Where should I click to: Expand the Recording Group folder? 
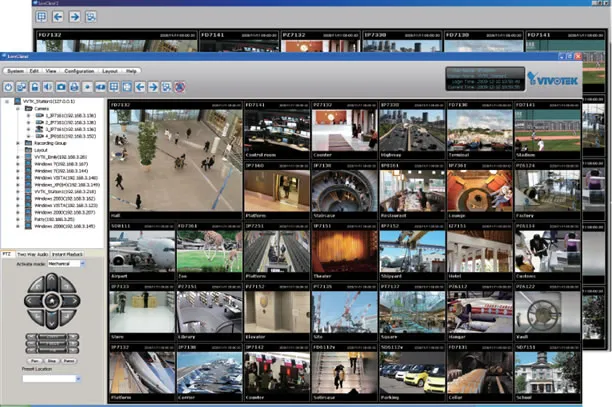18,143
